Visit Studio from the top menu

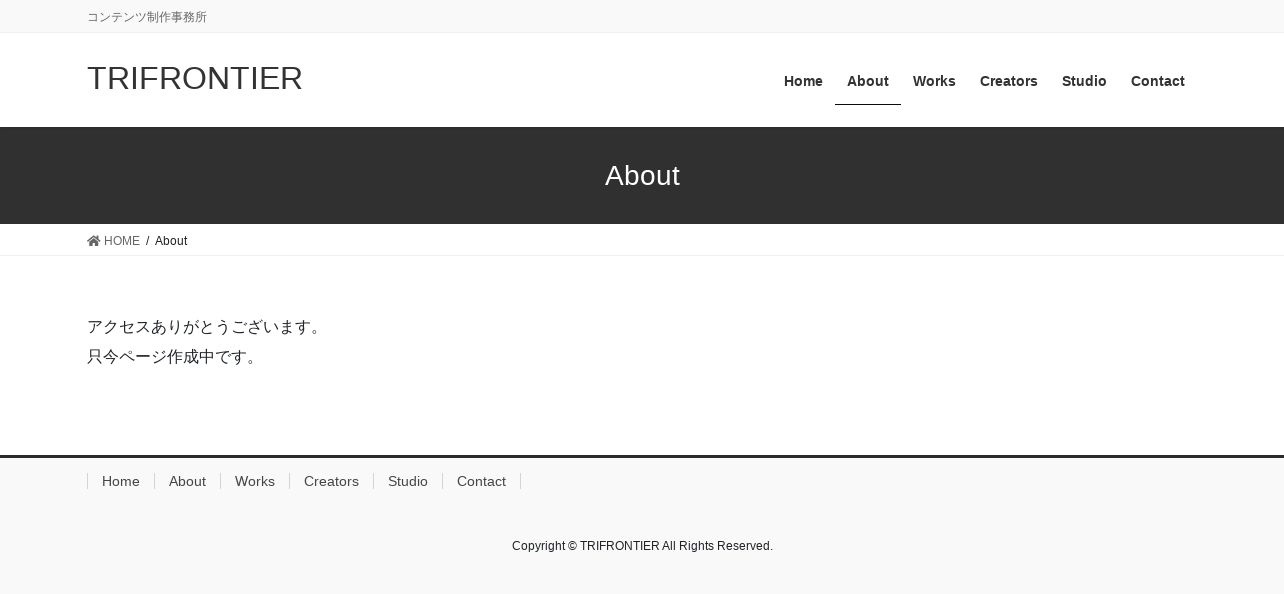click(x=1084, y=81)
